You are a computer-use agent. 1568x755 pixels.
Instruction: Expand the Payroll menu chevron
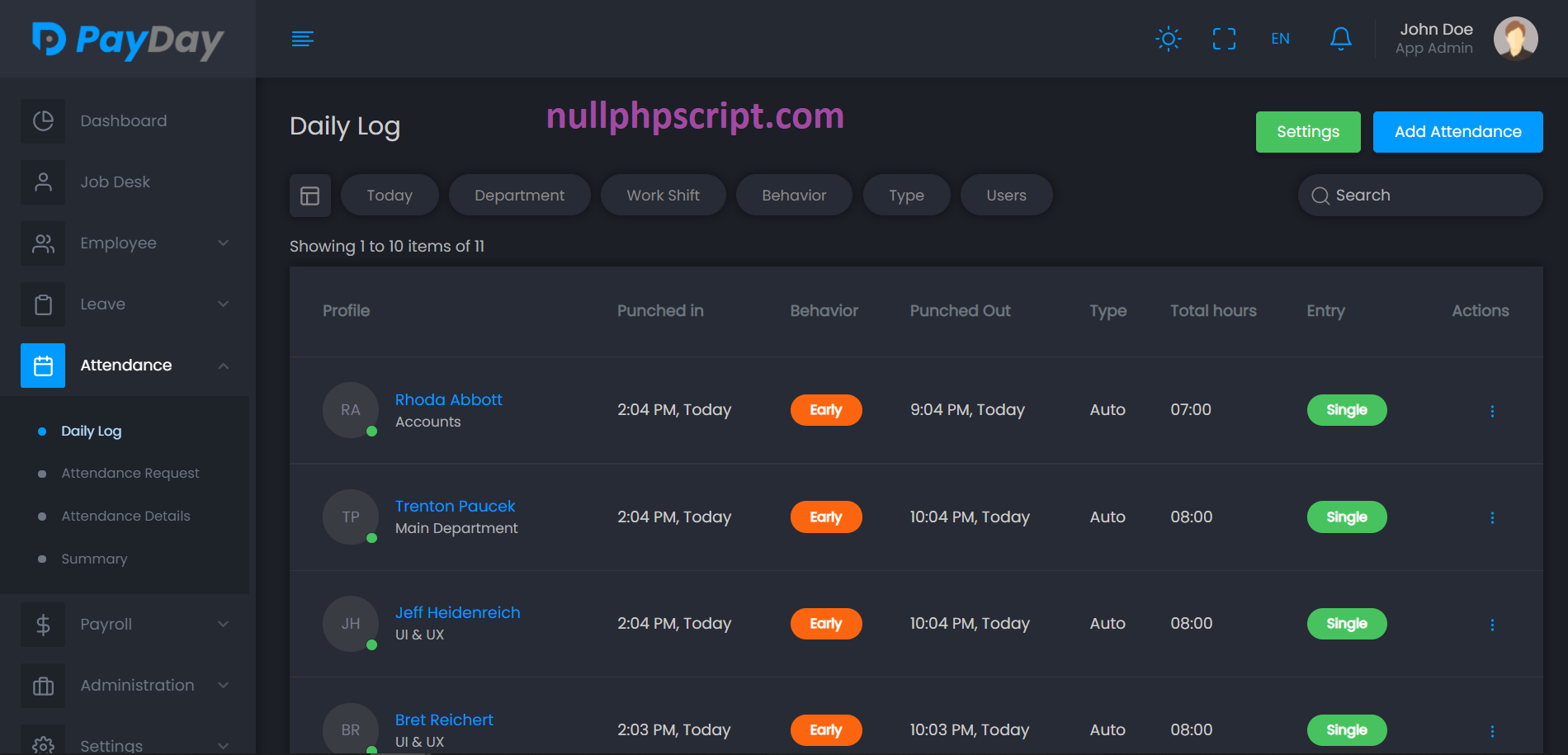223,625
